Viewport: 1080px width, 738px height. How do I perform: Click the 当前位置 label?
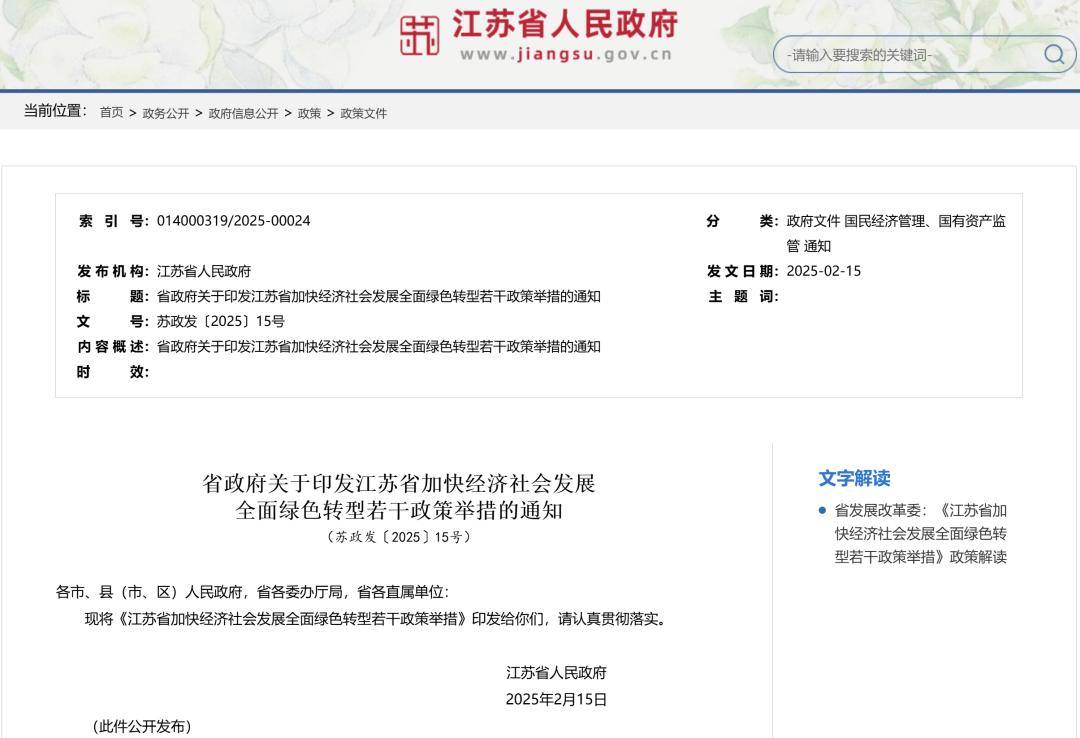click(x=56, y=111)
